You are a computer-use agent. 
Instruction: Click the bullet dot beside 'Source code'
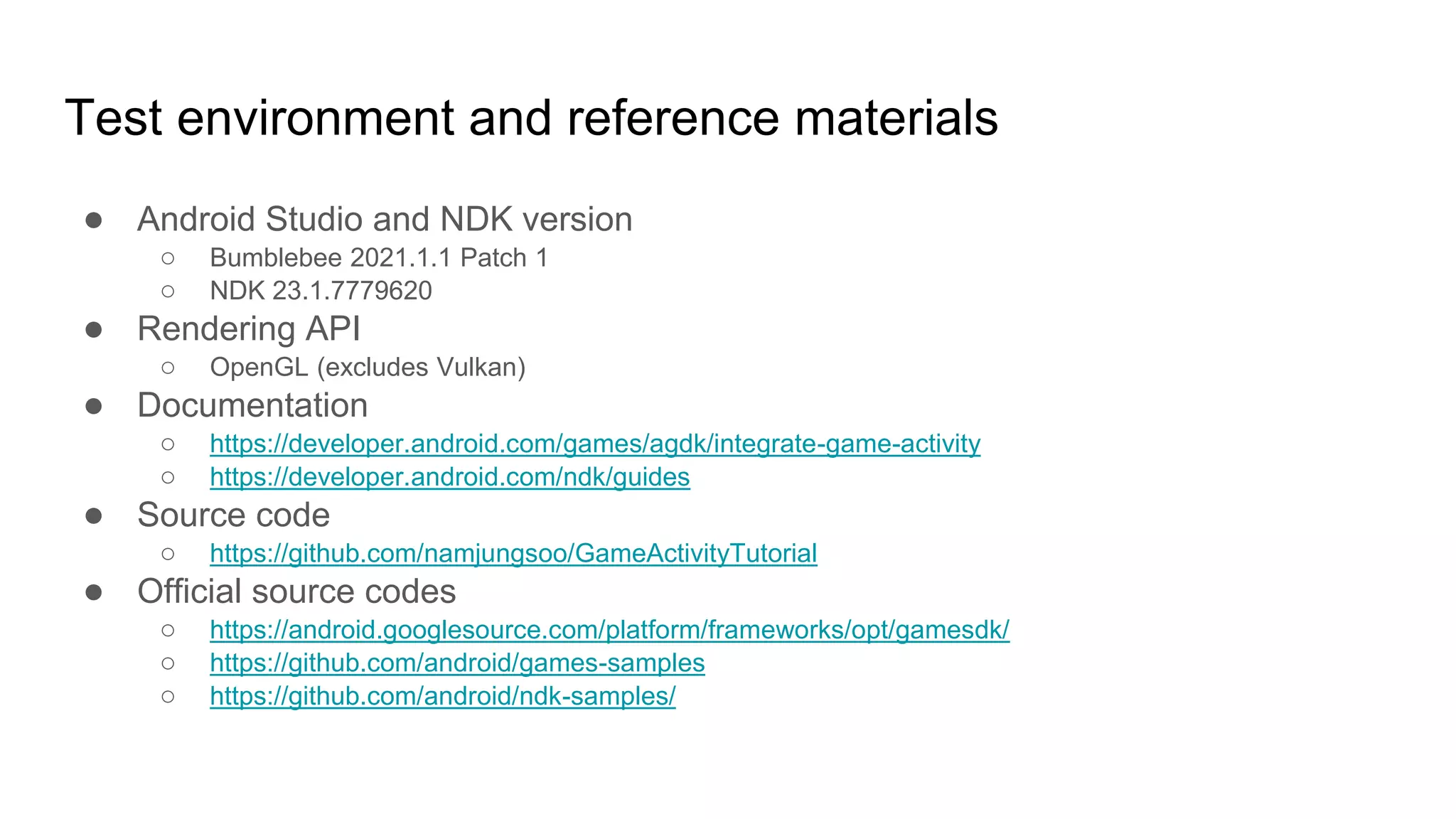(93, 515)
